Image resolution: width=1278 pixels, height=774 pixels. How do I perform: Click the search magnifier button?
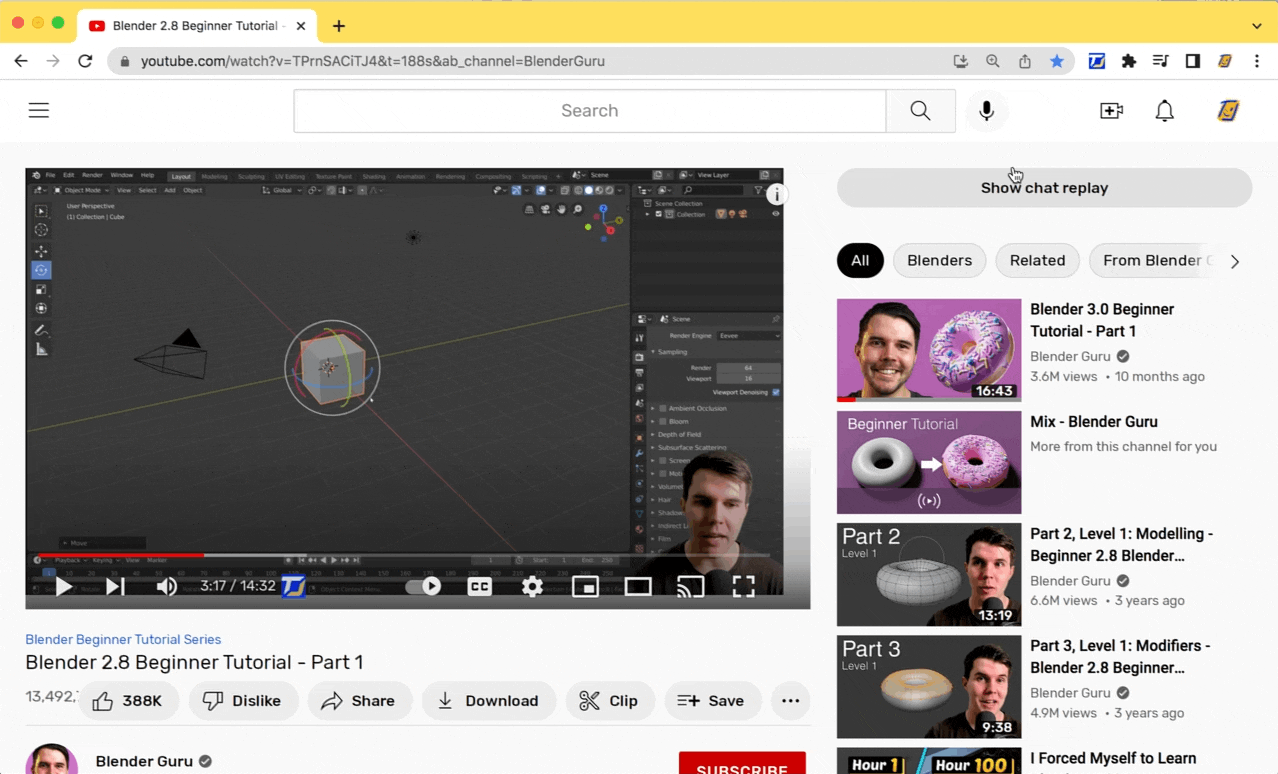pyautogui.click(x=920, y=110)
